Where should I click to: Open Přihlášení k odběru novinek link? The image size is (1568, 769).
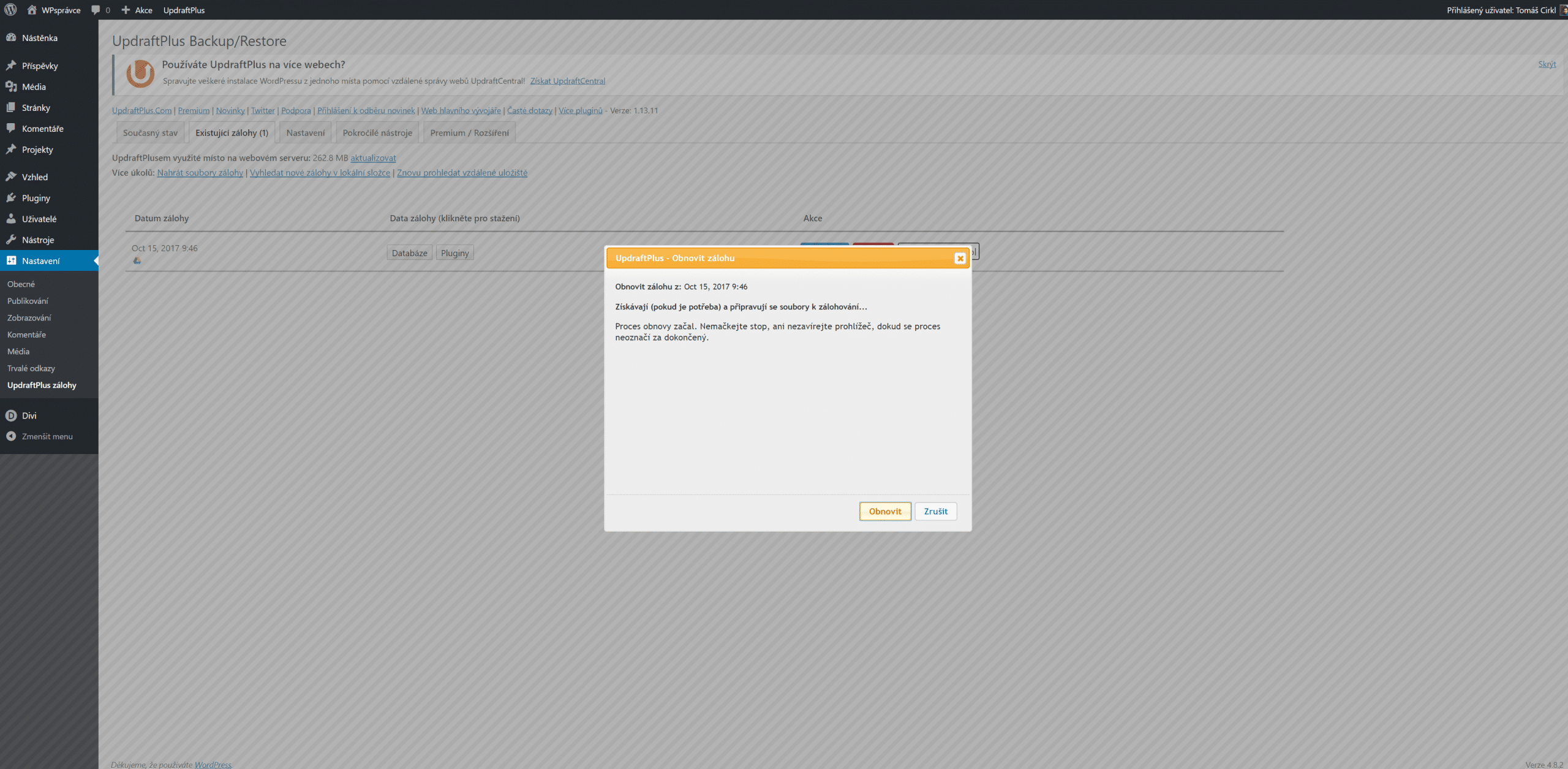click(366, 110)
